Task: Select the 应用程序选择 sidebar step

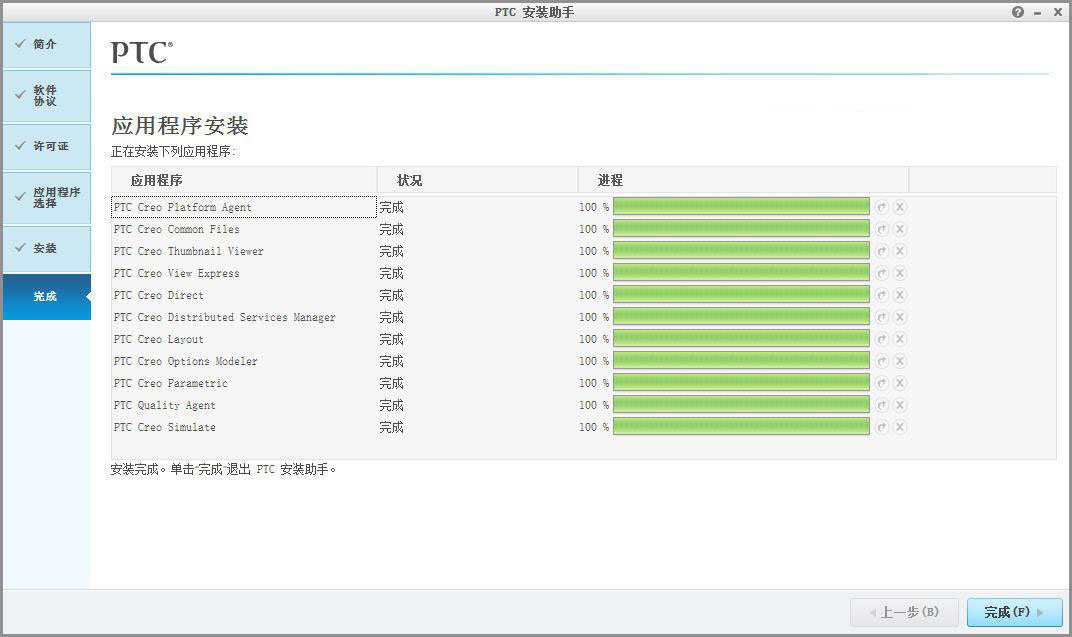Action: coord(46,197)
